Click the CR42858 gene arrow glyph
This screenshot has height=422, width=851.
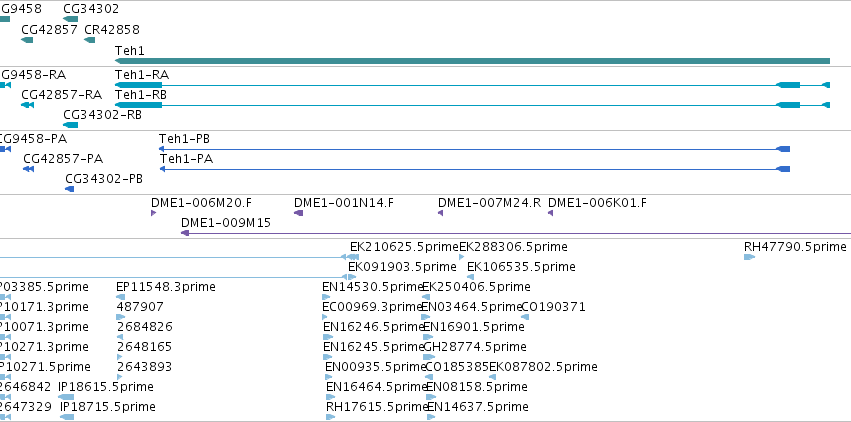[90, 40]
